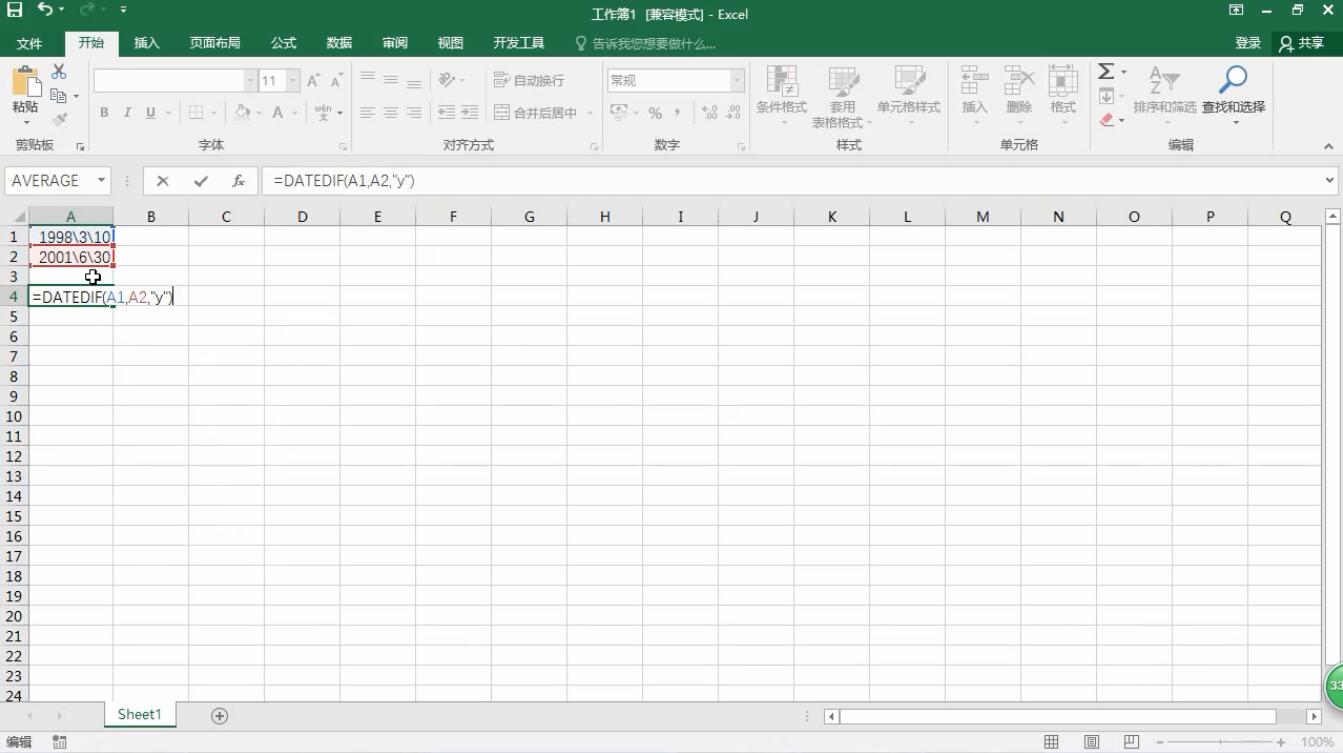Toggle Underline formatting button

[x=151, y=113]
